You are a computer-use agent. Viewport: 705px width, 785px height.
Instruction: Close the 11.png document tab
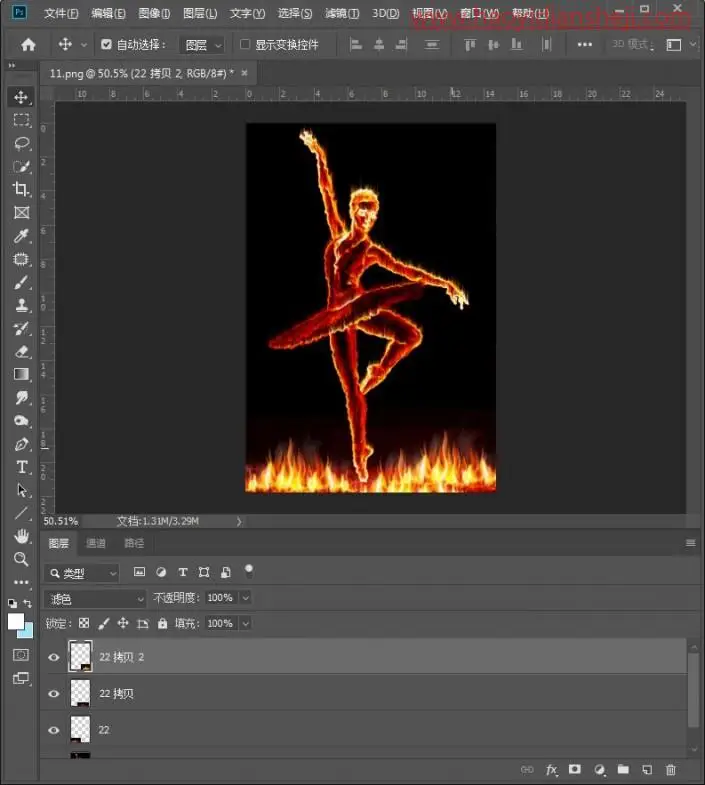pos(244,73)
